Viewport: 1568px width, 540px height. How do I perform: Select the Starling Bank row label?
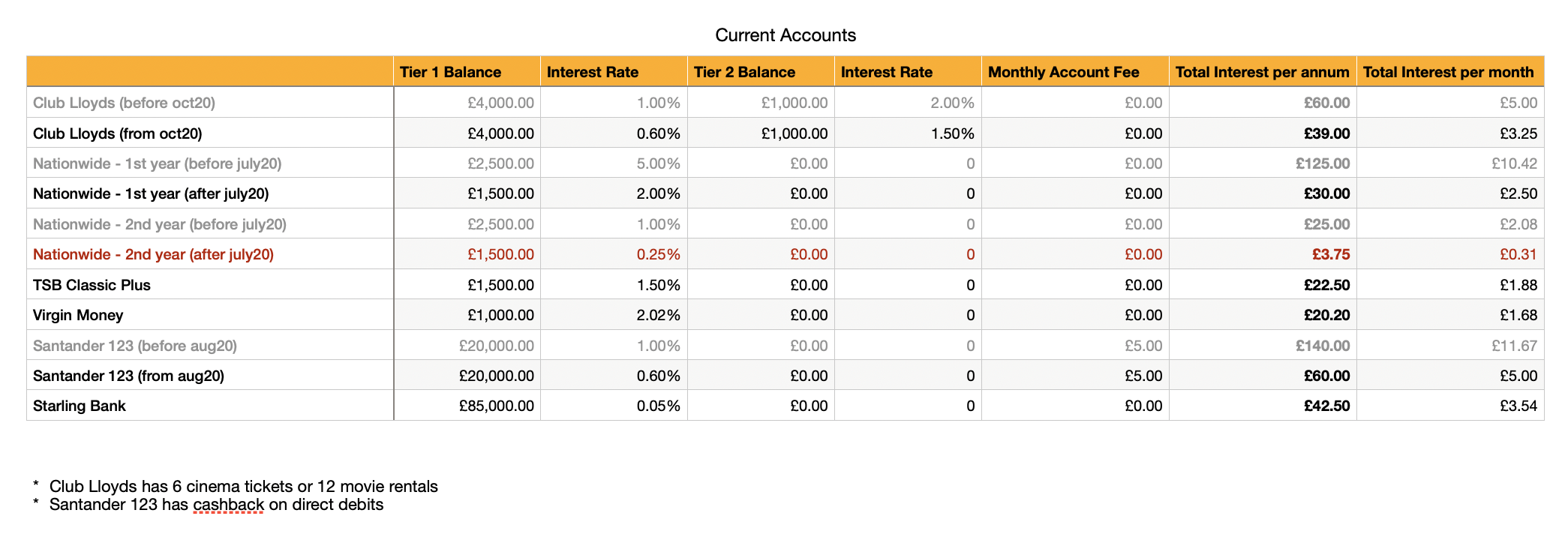pyautogui.click(x=80, y=406)
